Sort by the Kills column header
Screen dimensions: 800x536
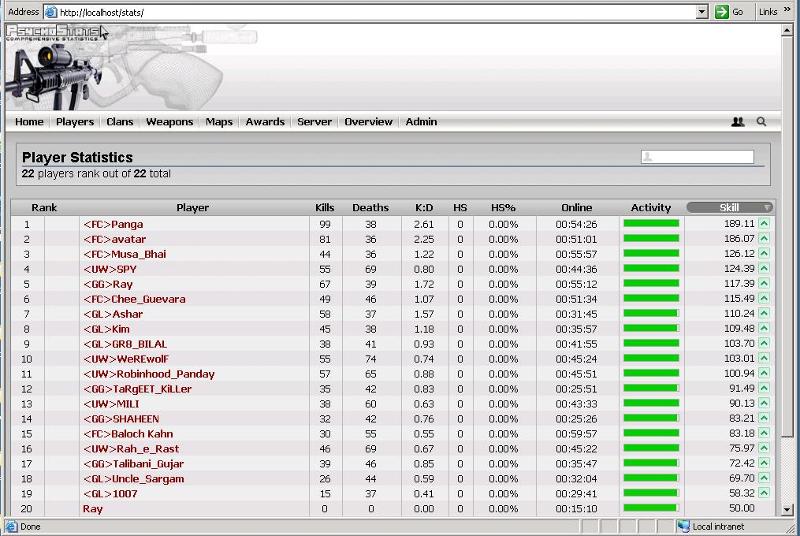[x=324, y=207]
